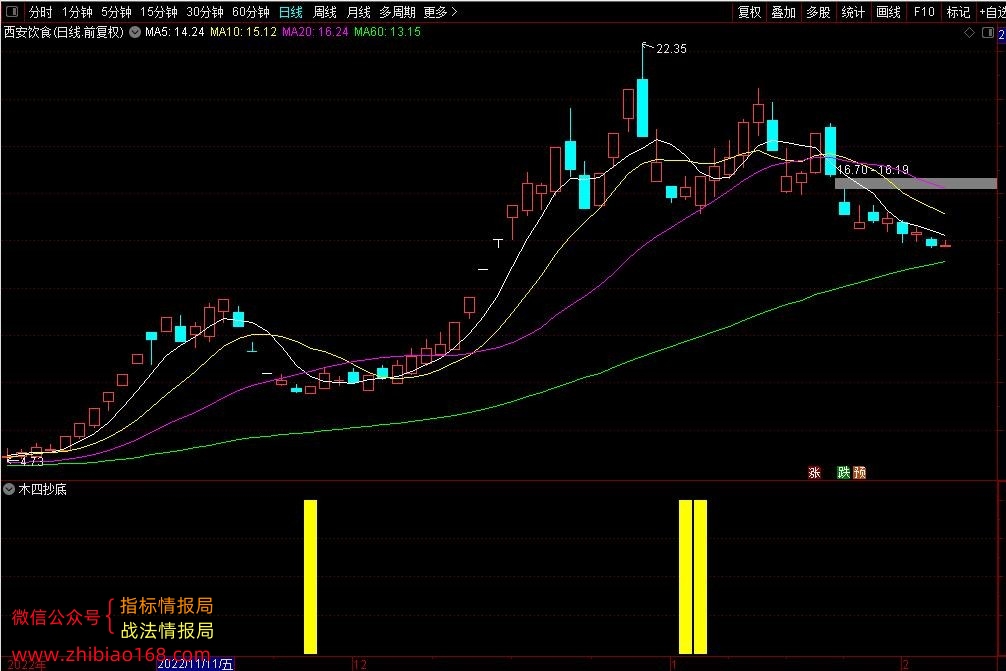This screenshot has height=671, width=1006.
Task: Click the diamond icon at top right
Action: (969, 33)
